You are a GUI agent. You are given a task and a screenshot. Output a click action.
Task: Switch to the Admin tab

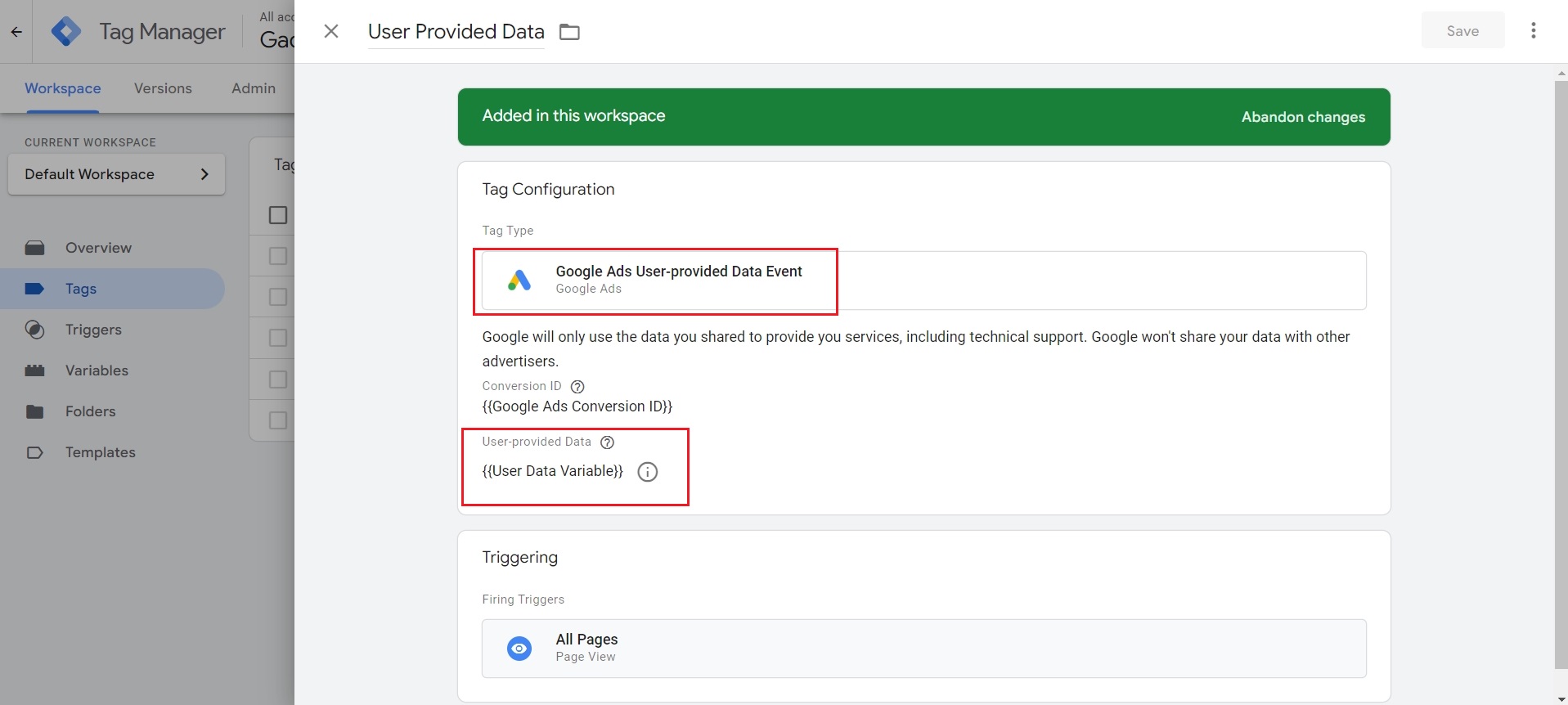coord(254,88)
